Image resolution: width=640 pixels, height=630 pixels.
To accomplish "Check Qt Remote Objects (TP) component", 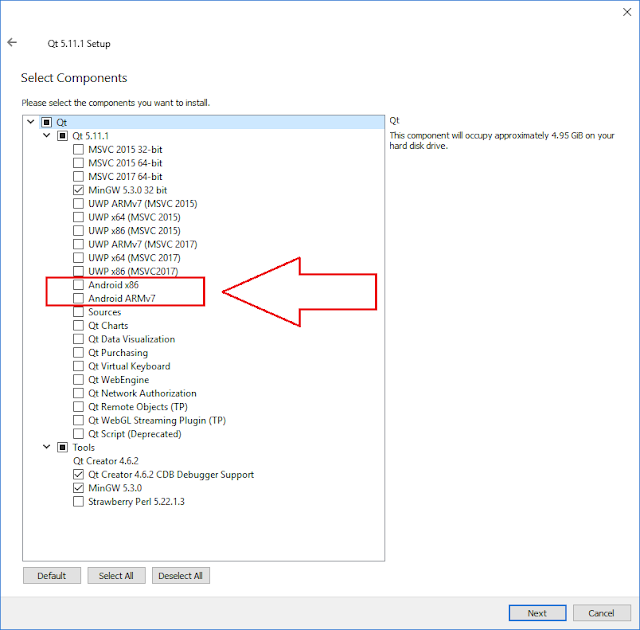I will (x=78, y=406).
